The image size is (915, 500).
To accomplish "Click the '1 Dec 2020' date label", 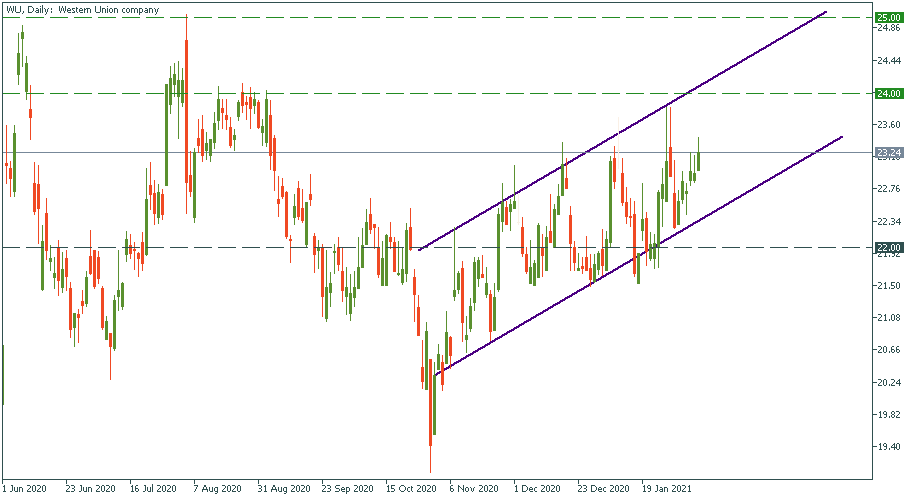I will 538,490.
